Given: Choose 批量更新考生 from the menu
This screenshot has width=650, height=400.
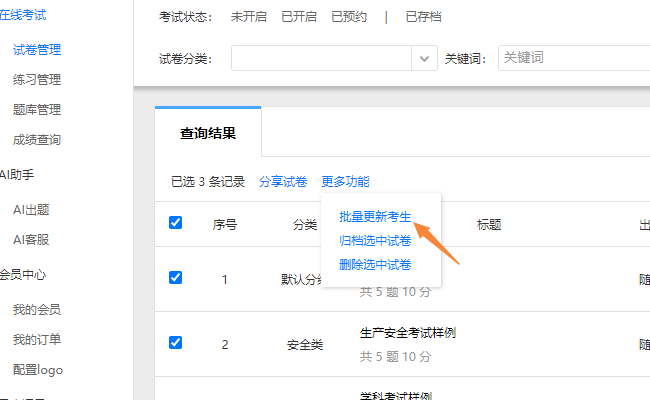Looking at the screenshot, I should 375,217.
